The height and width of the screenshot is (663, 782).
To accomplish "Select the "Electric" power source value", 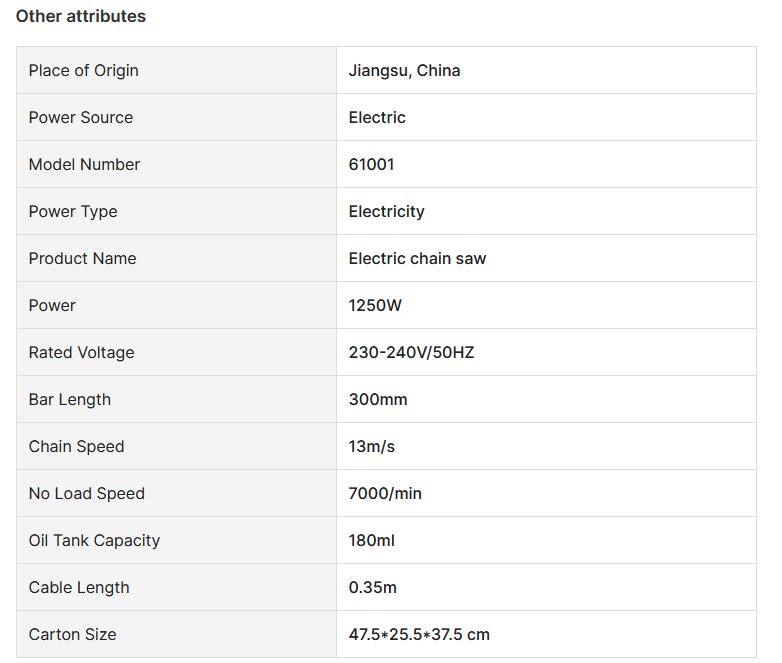I will [377, 117].
